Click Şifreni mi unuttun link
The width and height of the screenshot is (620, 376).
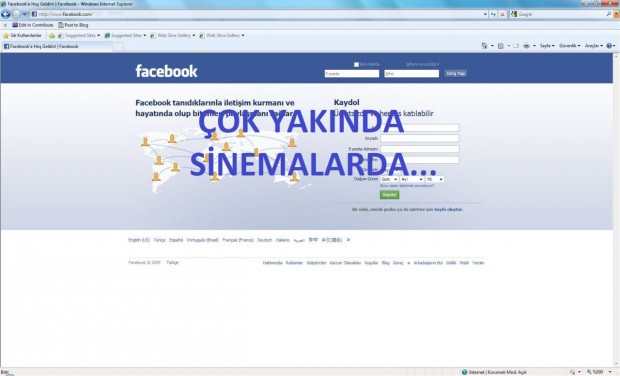coord(422,64)
